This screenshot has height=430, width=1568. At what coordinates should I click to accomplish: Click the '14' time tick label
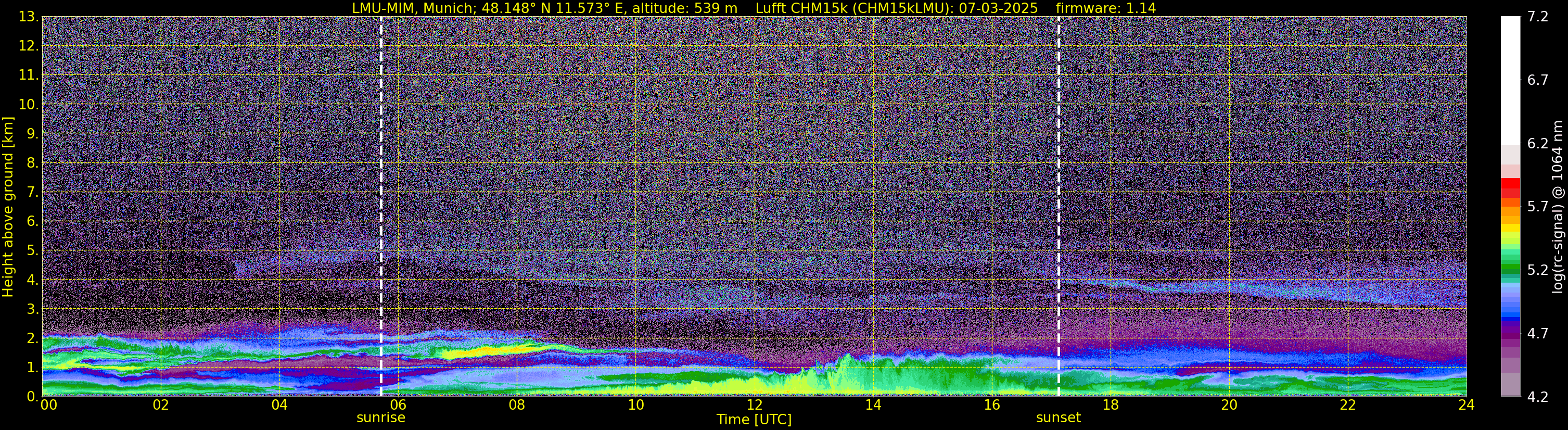[x=873, y=405]
